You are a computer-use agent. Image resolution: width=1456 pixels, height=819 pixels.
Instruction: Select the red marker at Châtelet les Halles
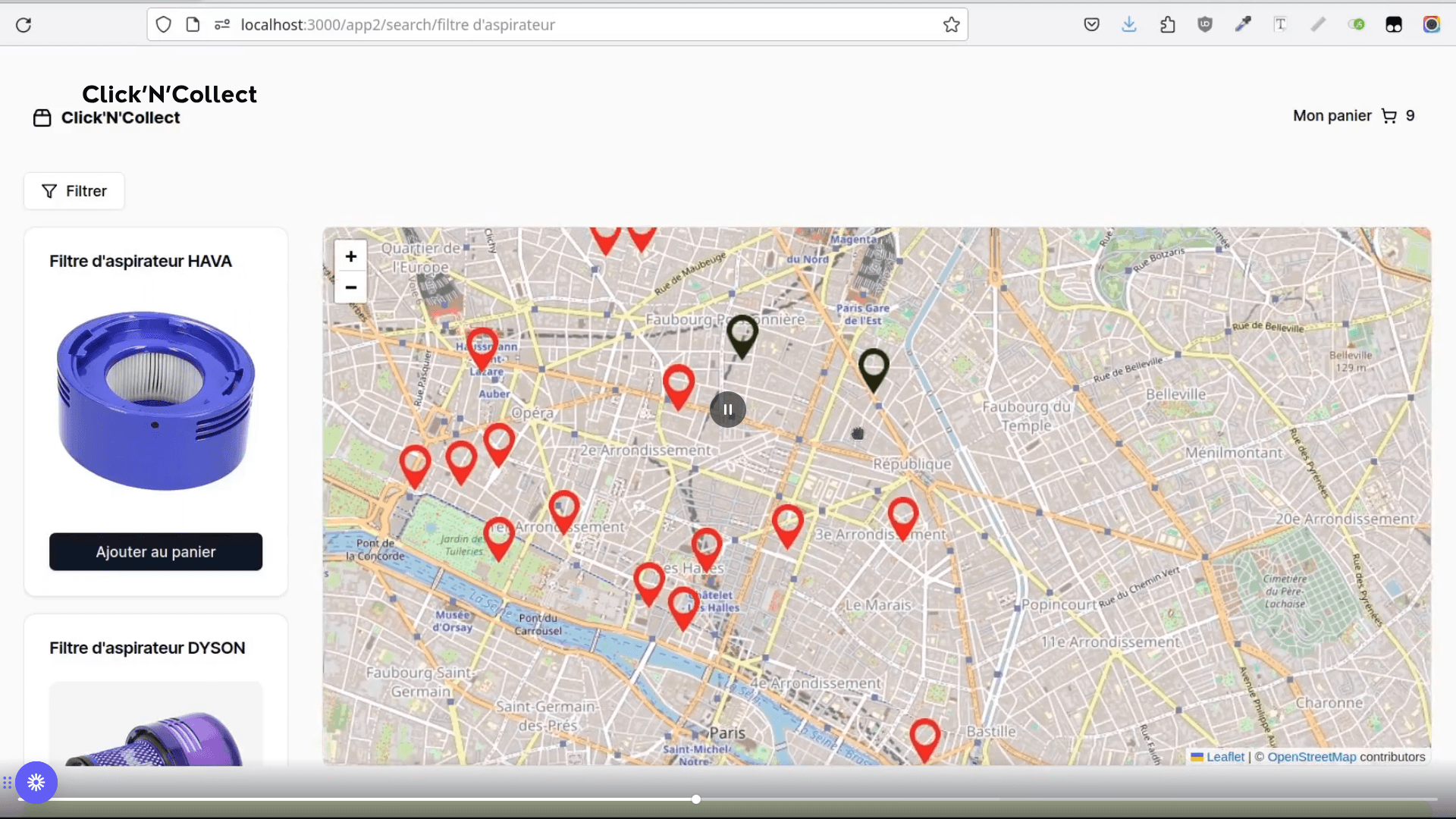(x=683, y=609)
